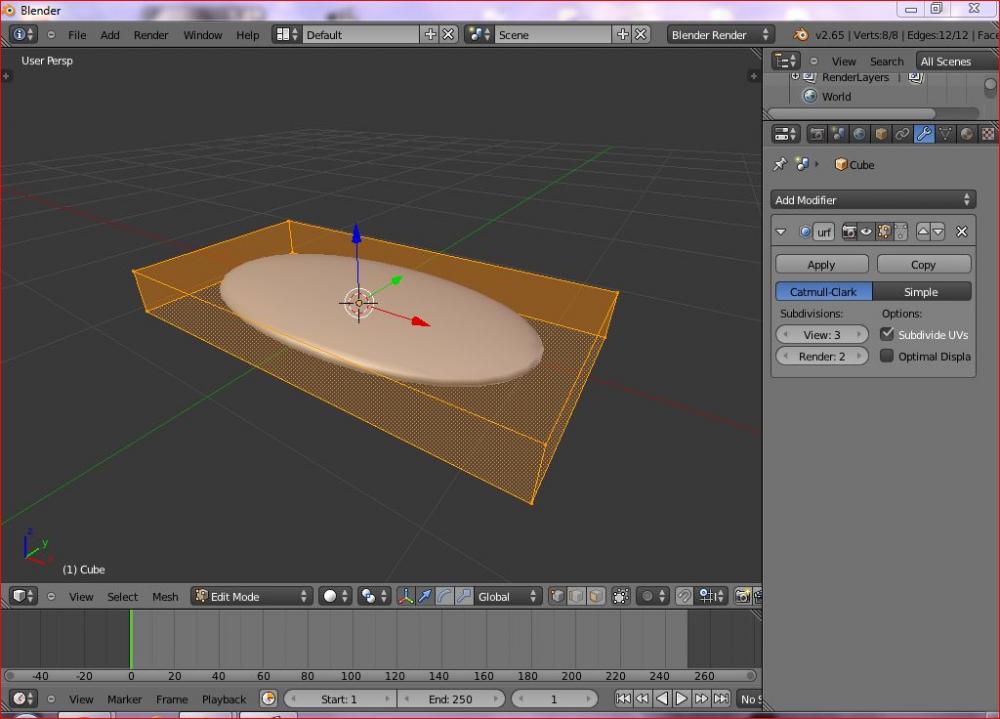Open the Render properties tab (camera icon)
The height and width of the screenshot is (719, 1000).
[817, 134]
